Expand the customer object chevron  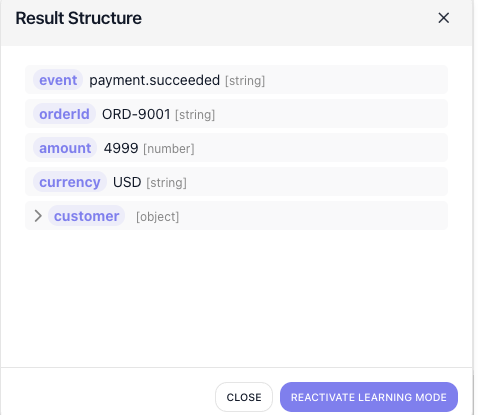tap(38, 216)
